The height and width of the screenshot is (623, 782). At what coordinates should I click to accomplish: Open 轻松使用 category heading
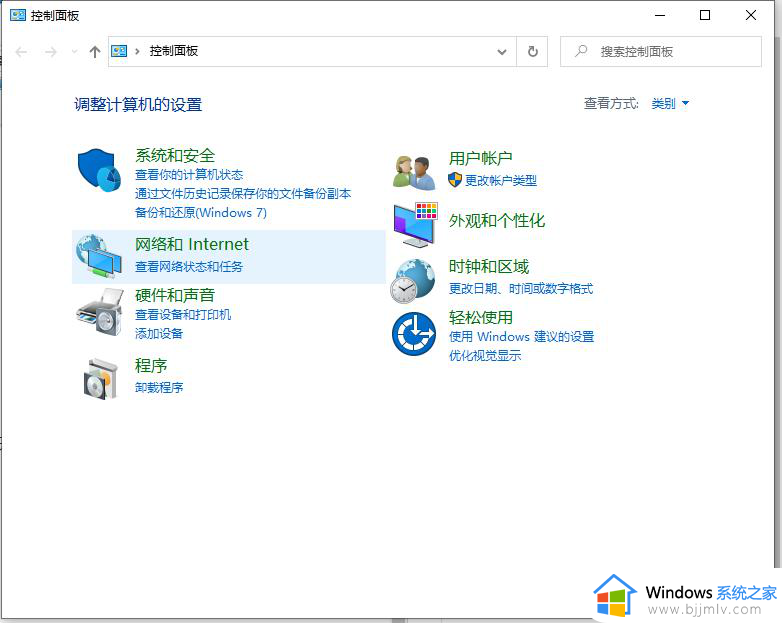481,317
